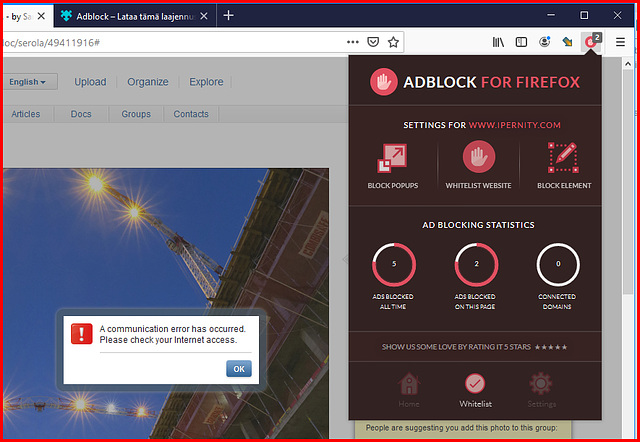Click the red error exclamation icon
The height and width of the screenshot is (442, 640).
coord(82,334)
